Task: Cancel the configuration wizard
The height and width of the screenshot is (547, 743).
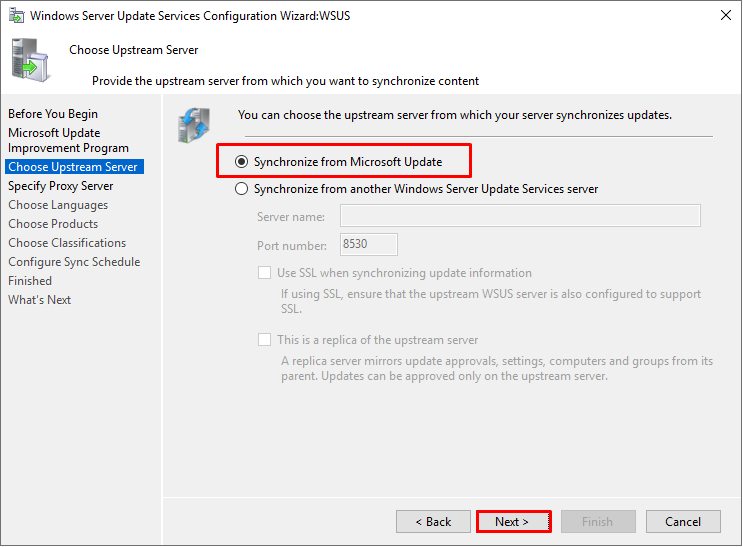Action: [x=683, y=521]
